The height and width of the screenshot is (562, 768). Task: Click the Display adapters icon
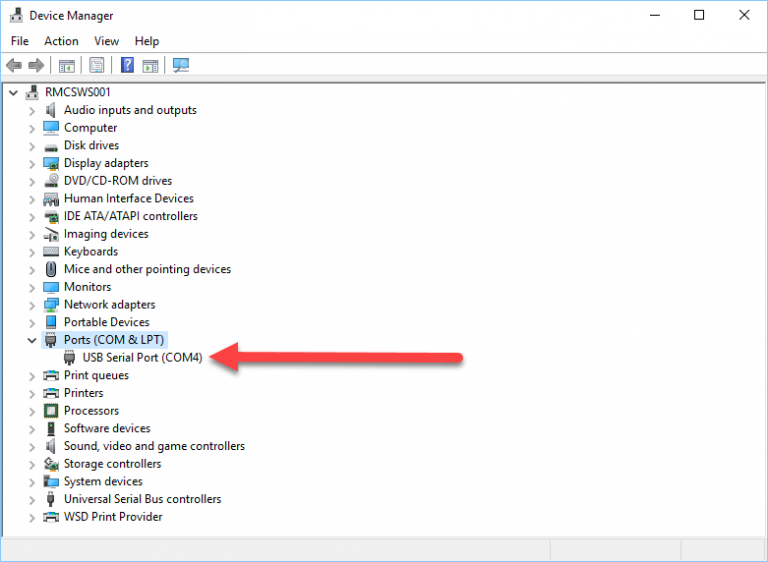(x=51, y=164)
